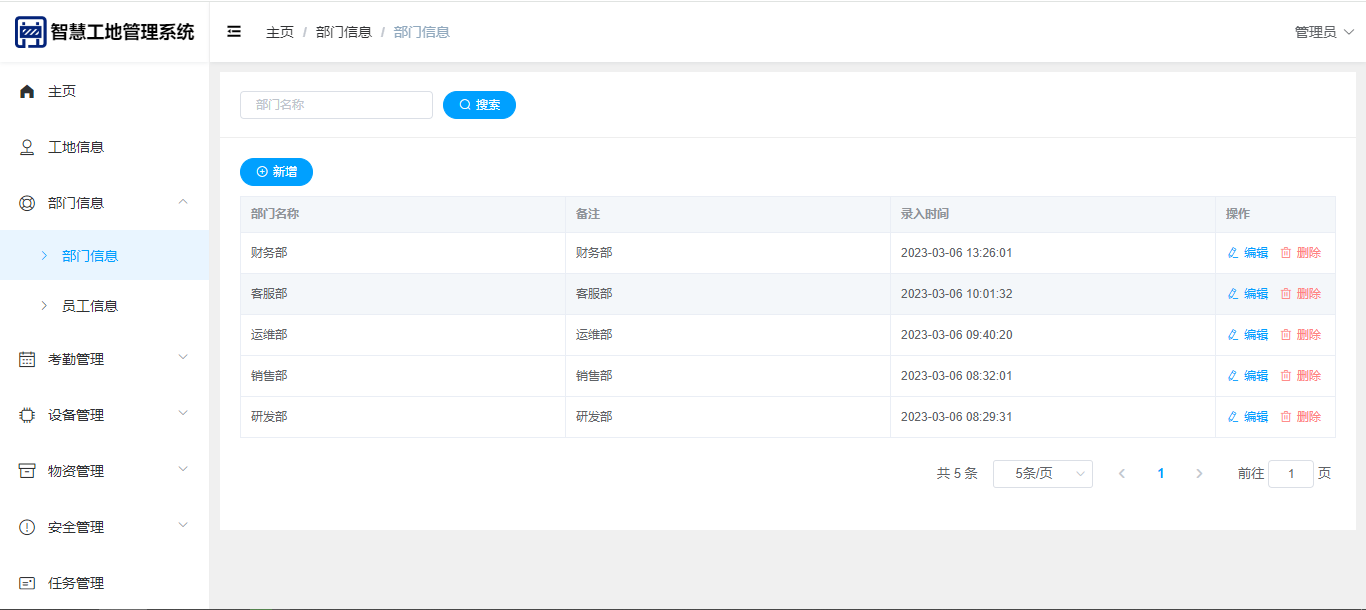Go to 主页 via the breadcrumb
1366x610 pixels.
click(x=280, y=32)
